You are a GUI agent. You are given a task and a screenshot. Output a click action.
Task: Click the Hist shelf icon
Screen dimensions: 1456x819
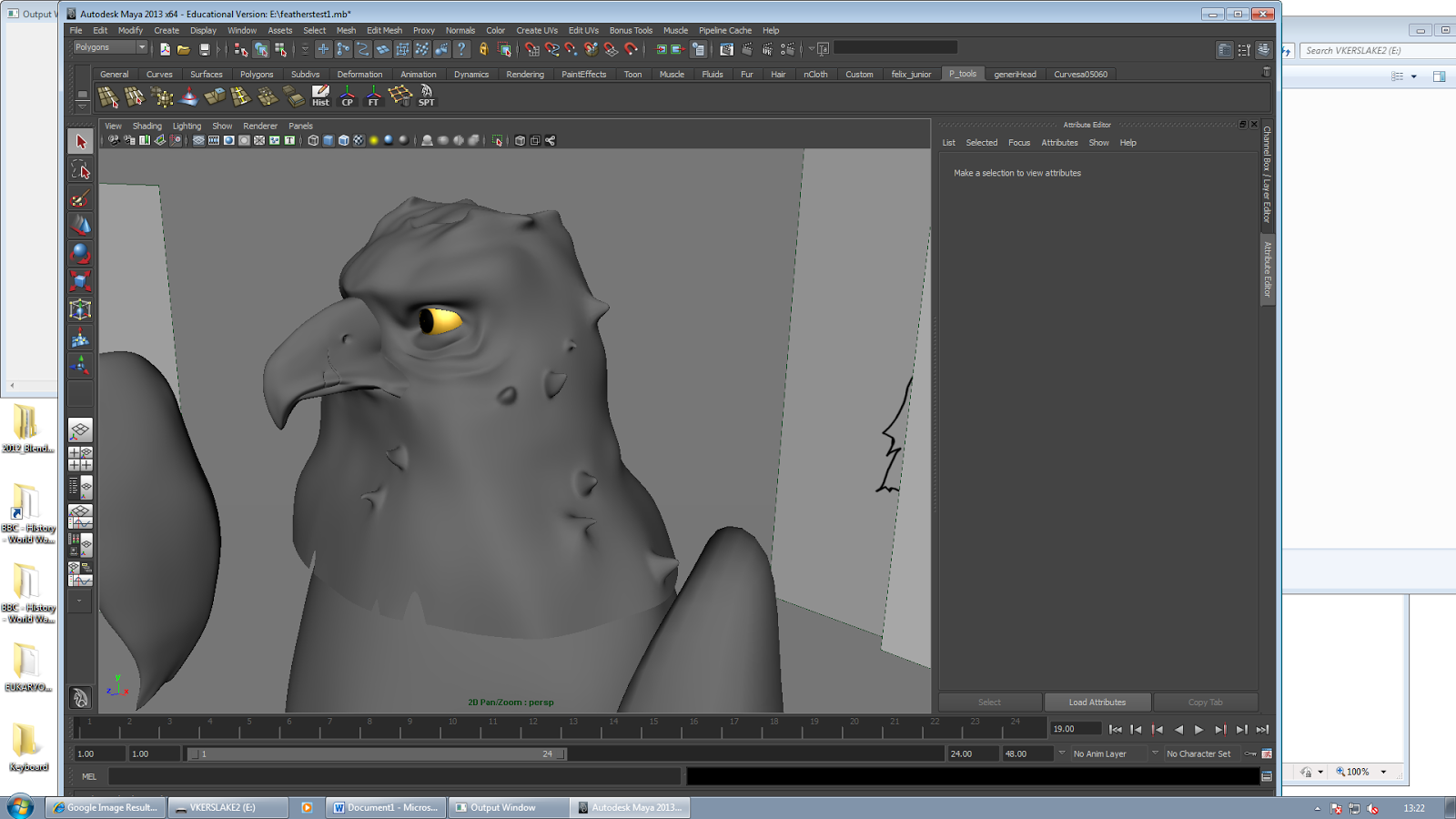[x=320, y=96]
